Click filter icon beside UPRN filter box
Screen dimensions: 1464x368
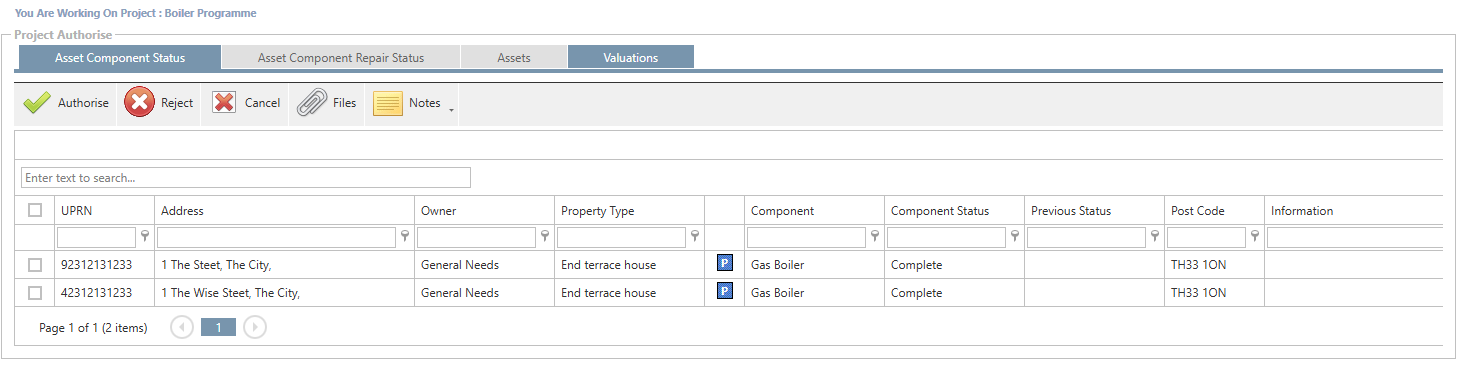(x=145, y=237)
